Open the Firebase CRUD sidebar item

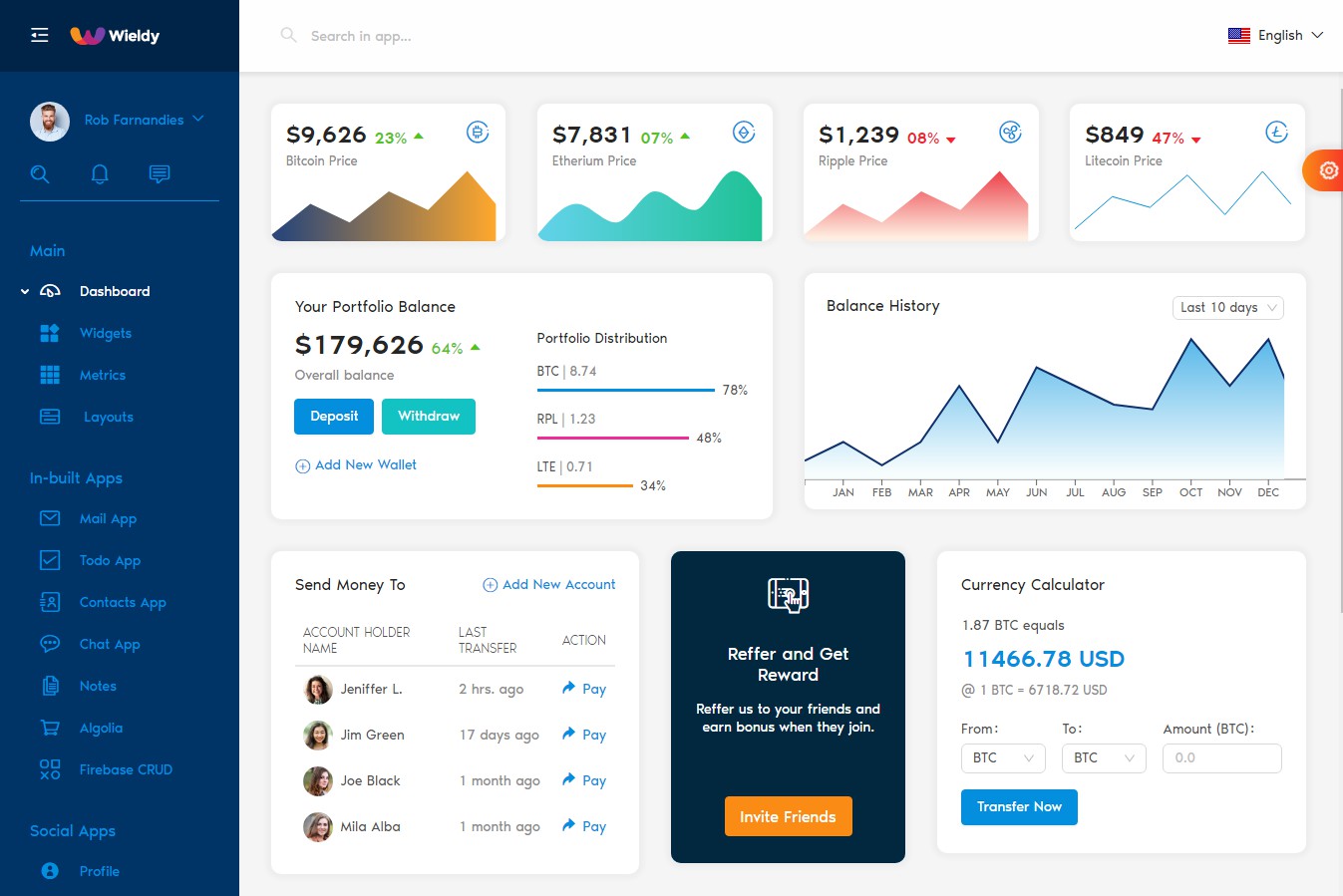pyautogui.click(x=126, y=769)
